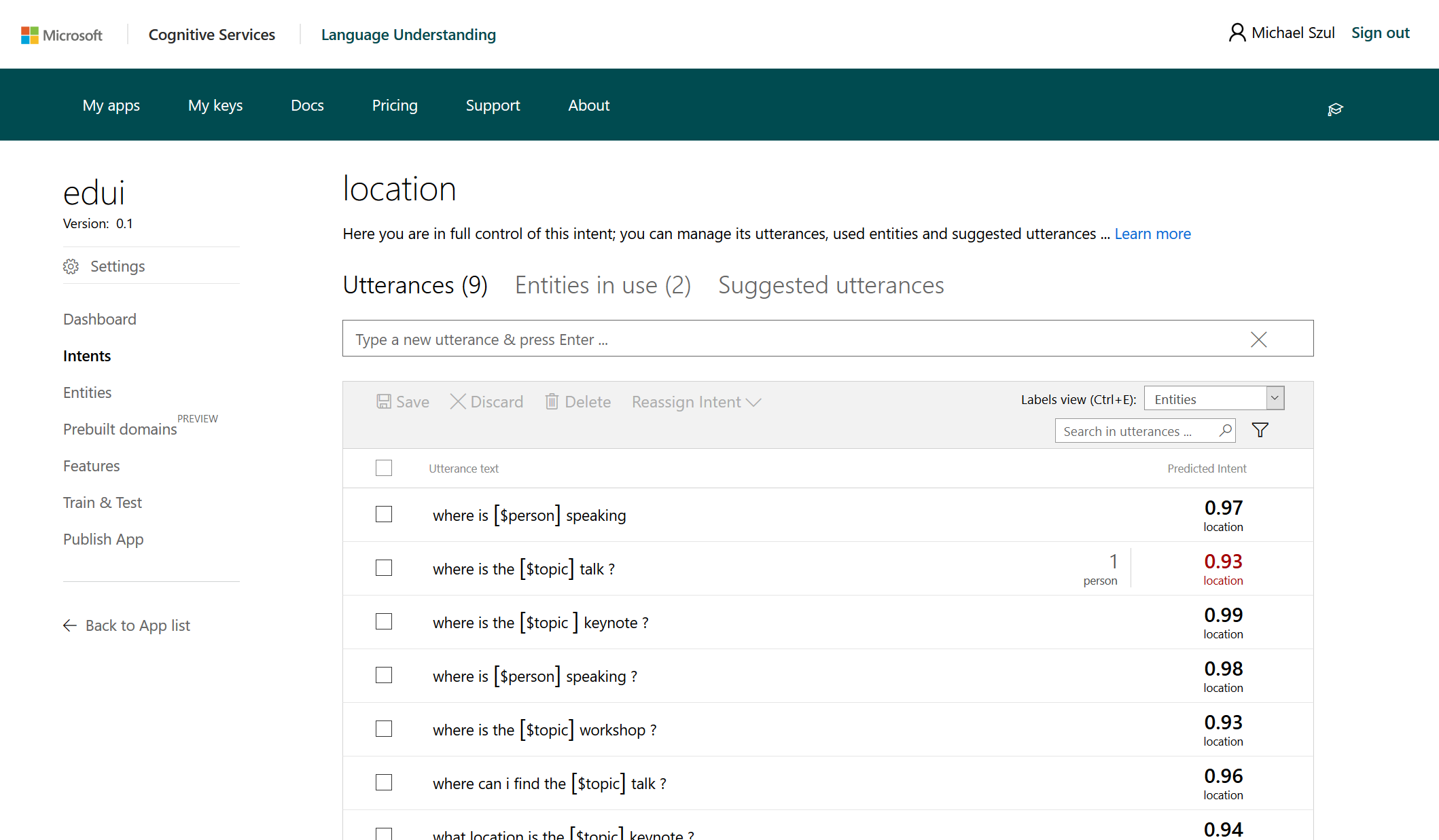1439x840 pixels.
Task: Click the Predicted Intent column header
Action: pyautogui.click(x=1207, y=469)
